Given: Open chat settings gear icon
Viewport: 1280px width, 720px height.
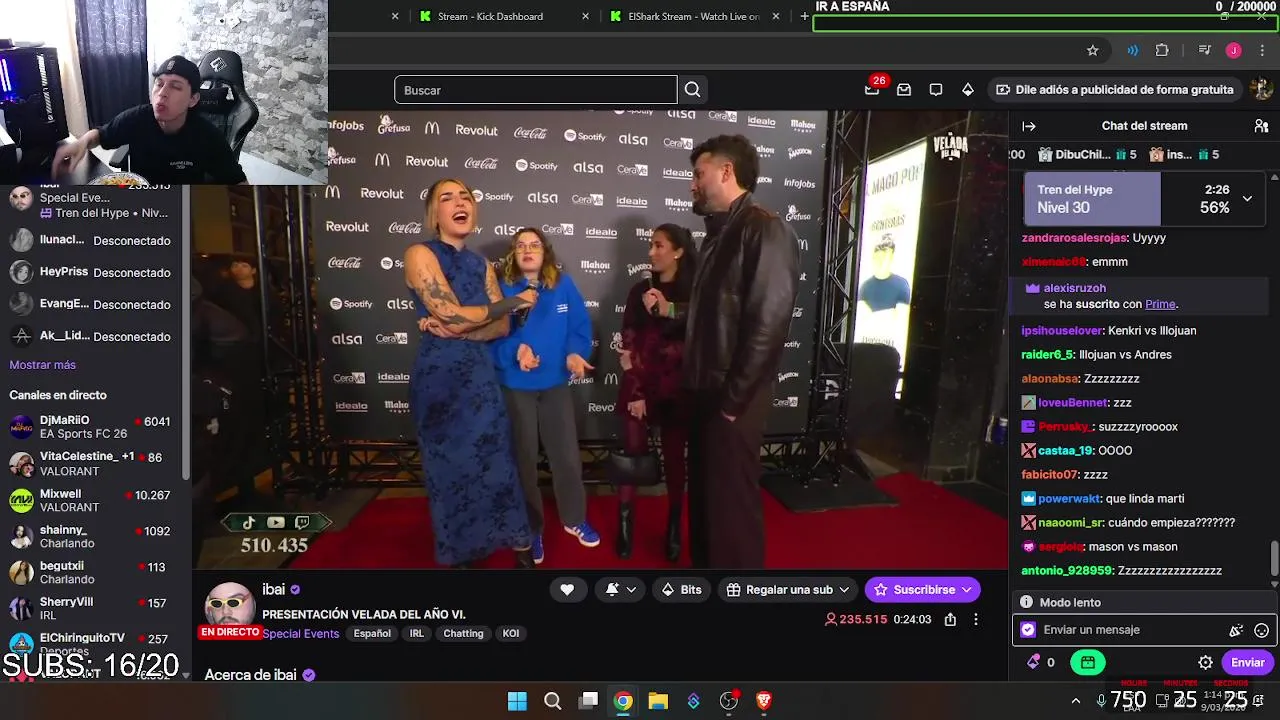Looking at the screenshot, I should click(1206, 662).
